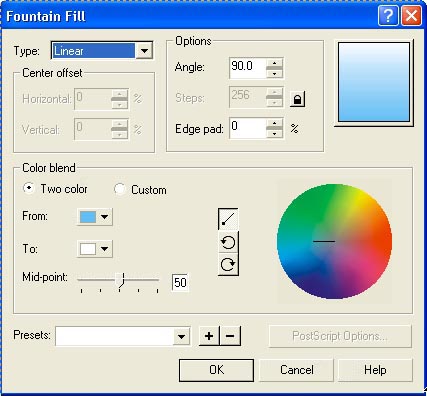Decrease Edge pad with down arrow
Viewport: 427px width, 396px height.
(275, 134)
